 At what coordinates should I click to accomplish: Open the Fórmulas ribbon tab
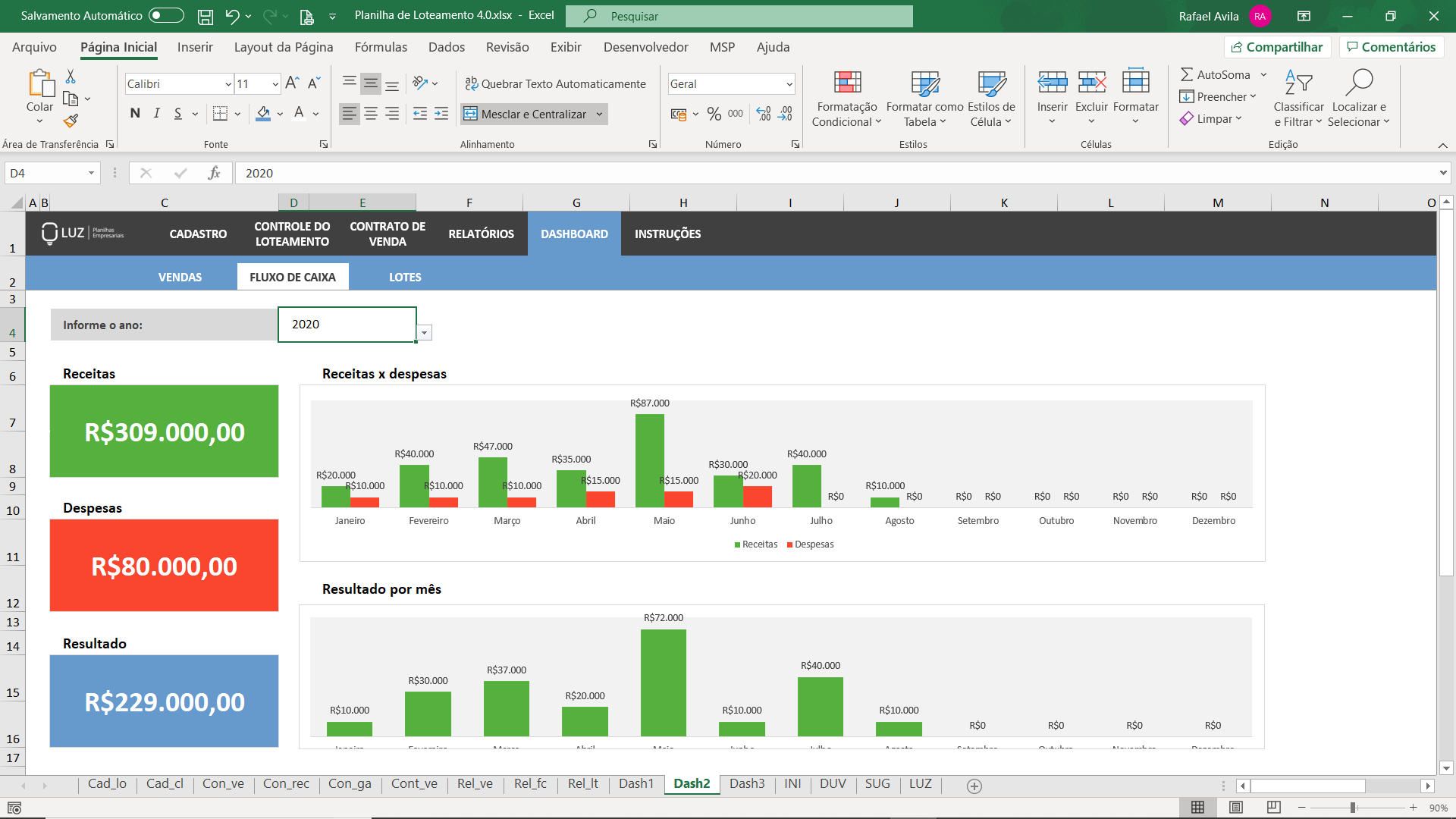(381, 47)
